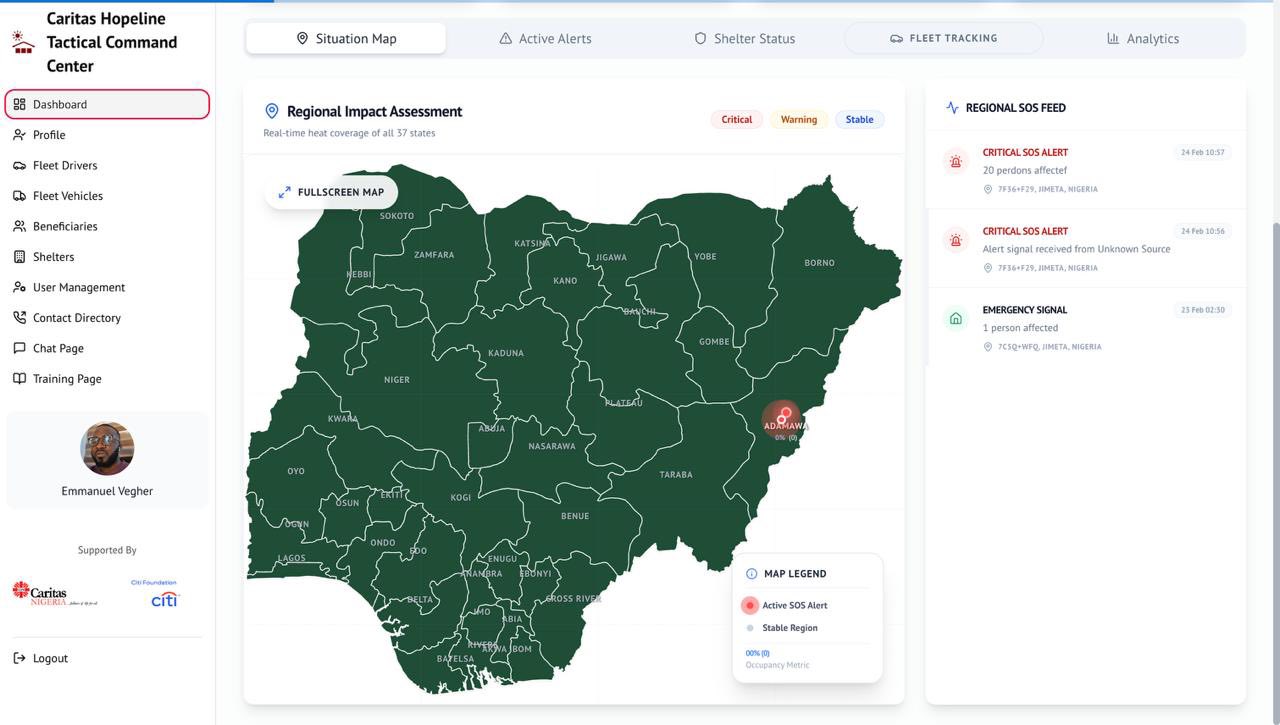Toggle the Warning status filter badge
1280x725 pixels.
coord(798,120)
